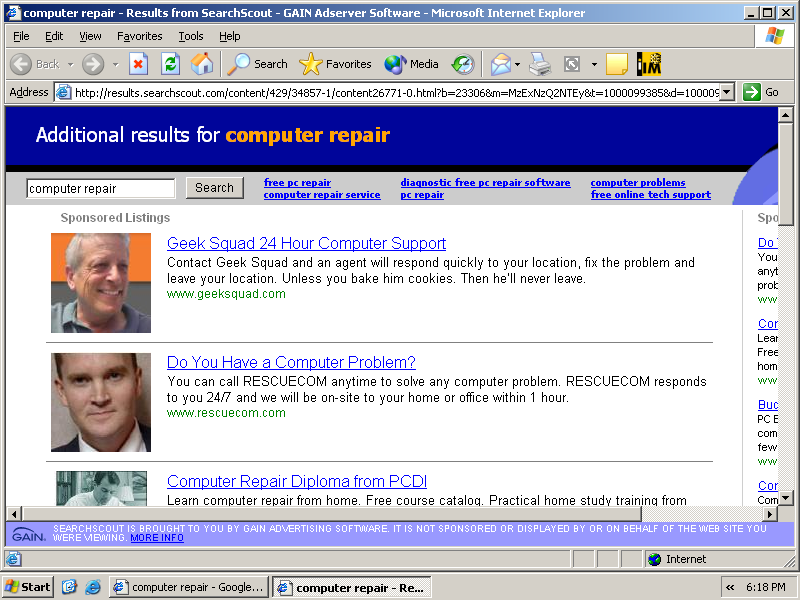
Task: Click the vertical scrollbar up arrow
Action: (786, 115)
